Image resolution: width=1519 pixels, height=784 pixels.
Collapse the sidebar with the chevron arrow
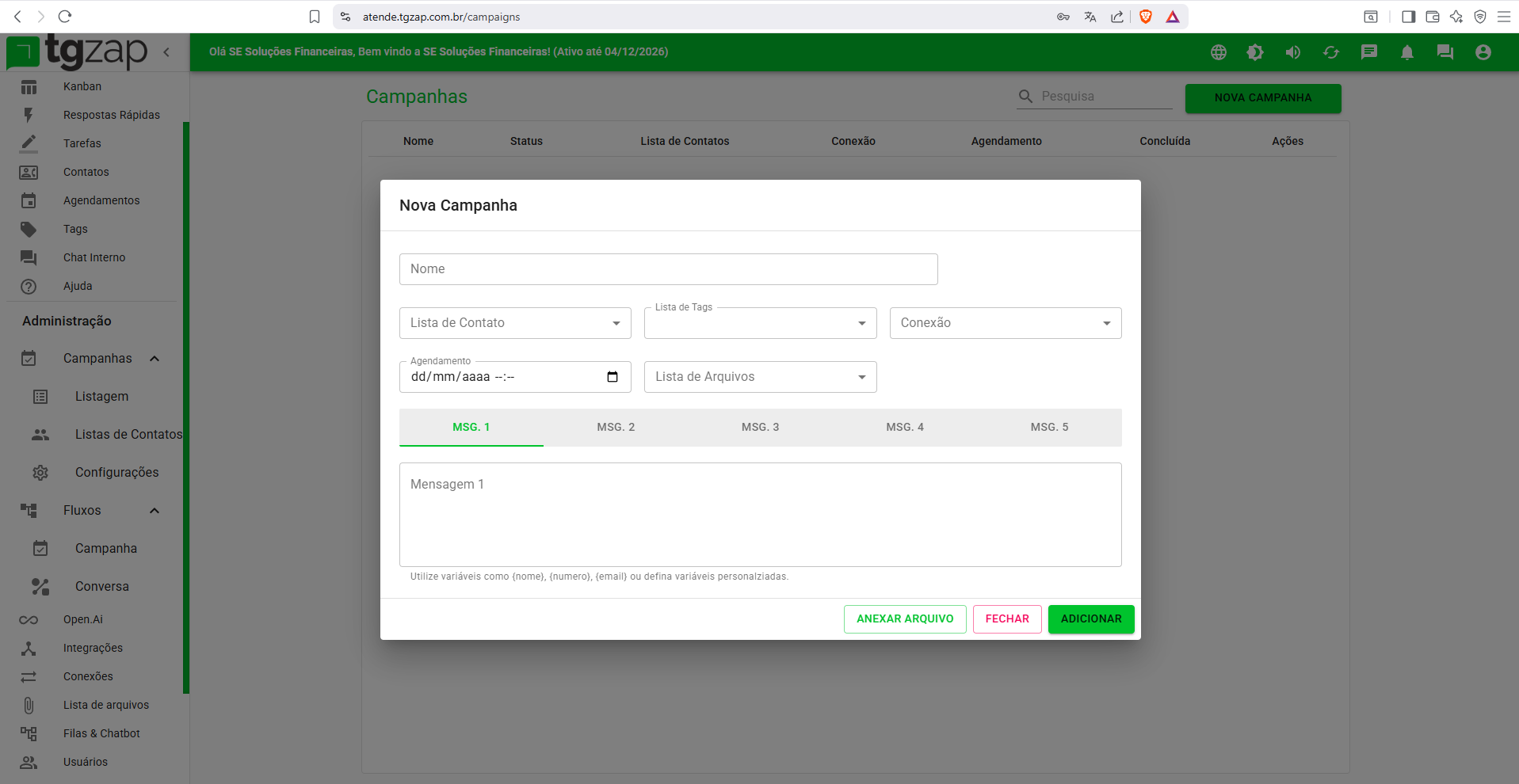(x=166, y=52)
